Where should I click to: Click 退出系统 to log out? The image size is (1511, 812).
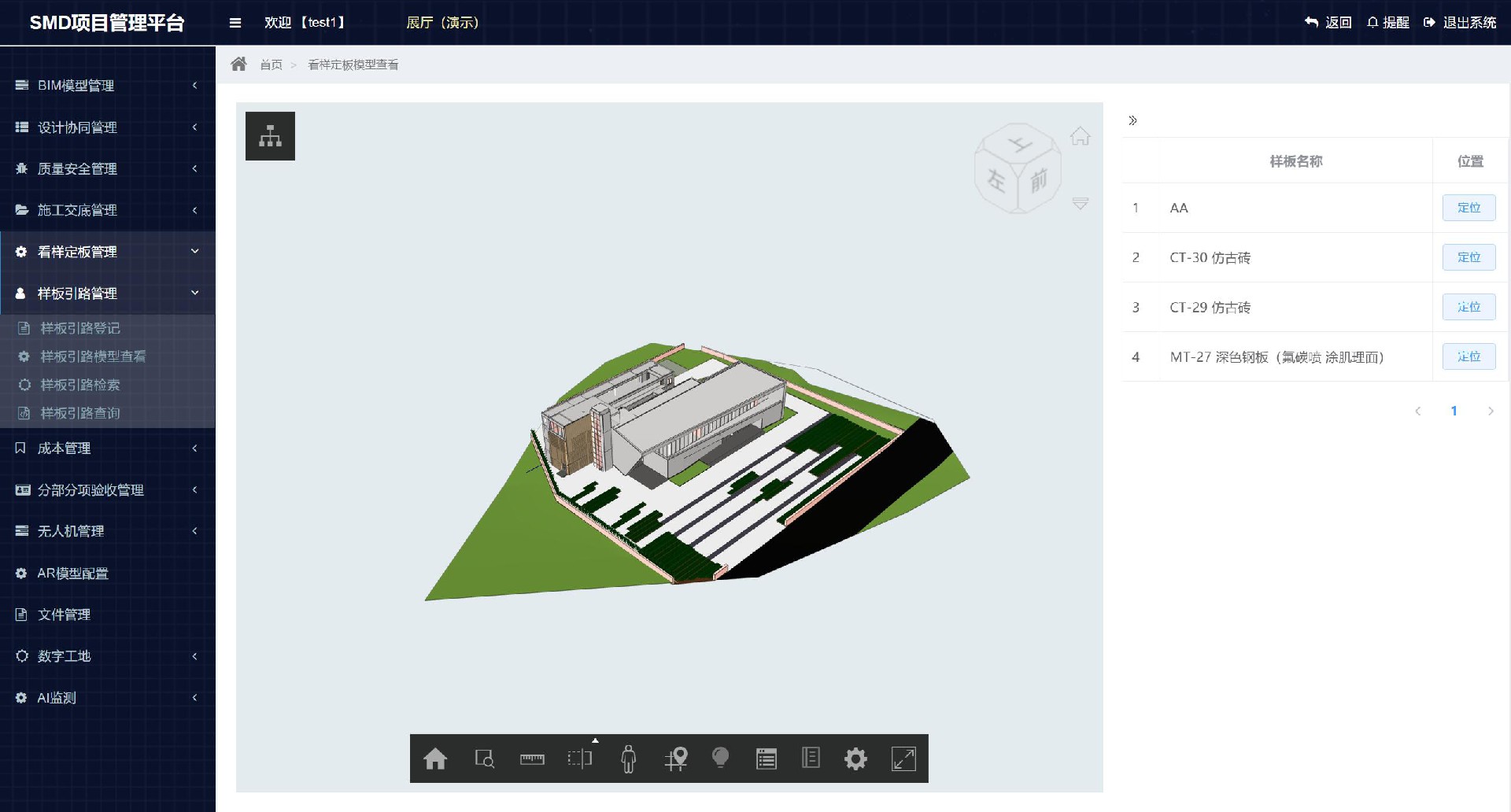[1461, 23]
